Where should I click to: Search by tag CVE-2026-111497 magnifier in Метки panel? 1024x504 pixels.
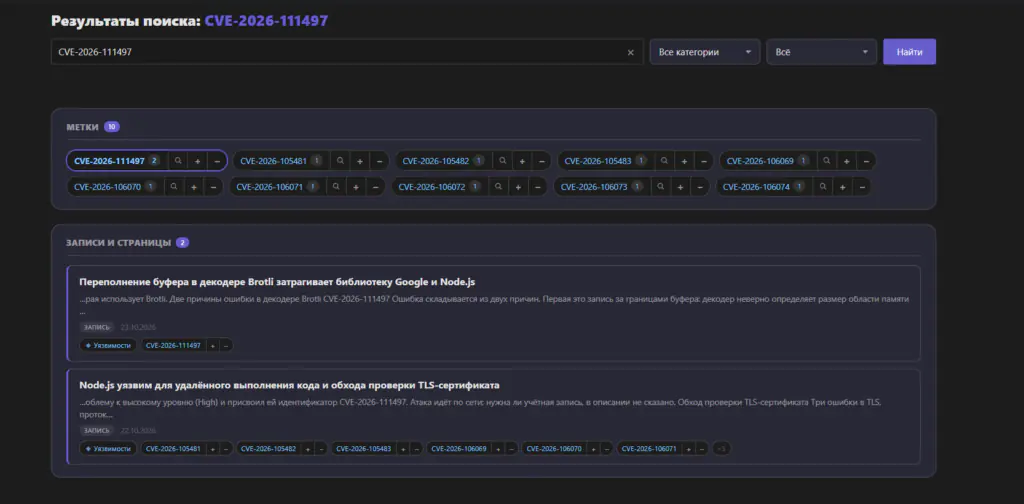tap(178, 161)
